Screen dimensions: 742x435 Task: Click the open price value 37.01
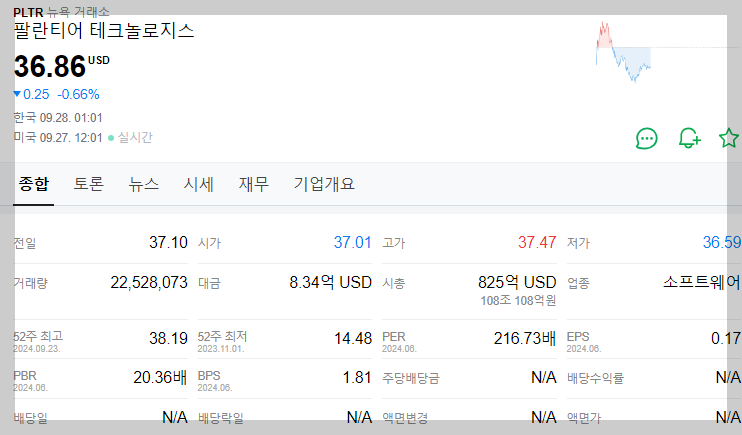(353, 242)
